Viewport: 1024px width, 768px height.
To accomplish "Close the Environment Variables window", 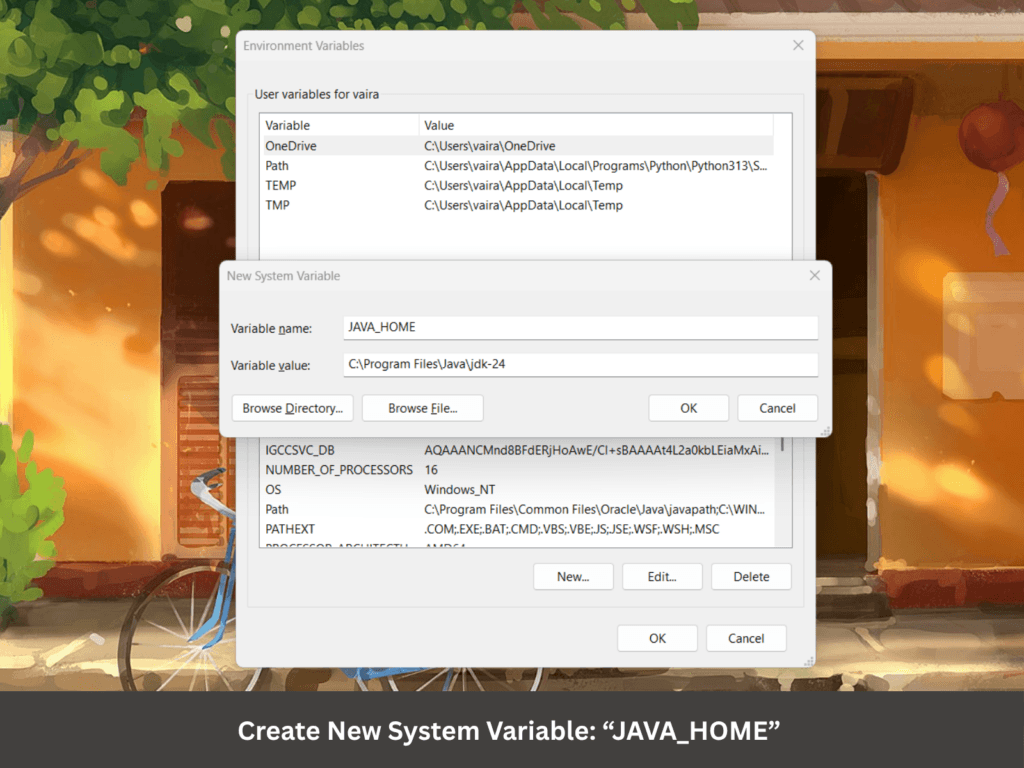I will [x=798, y=46].
